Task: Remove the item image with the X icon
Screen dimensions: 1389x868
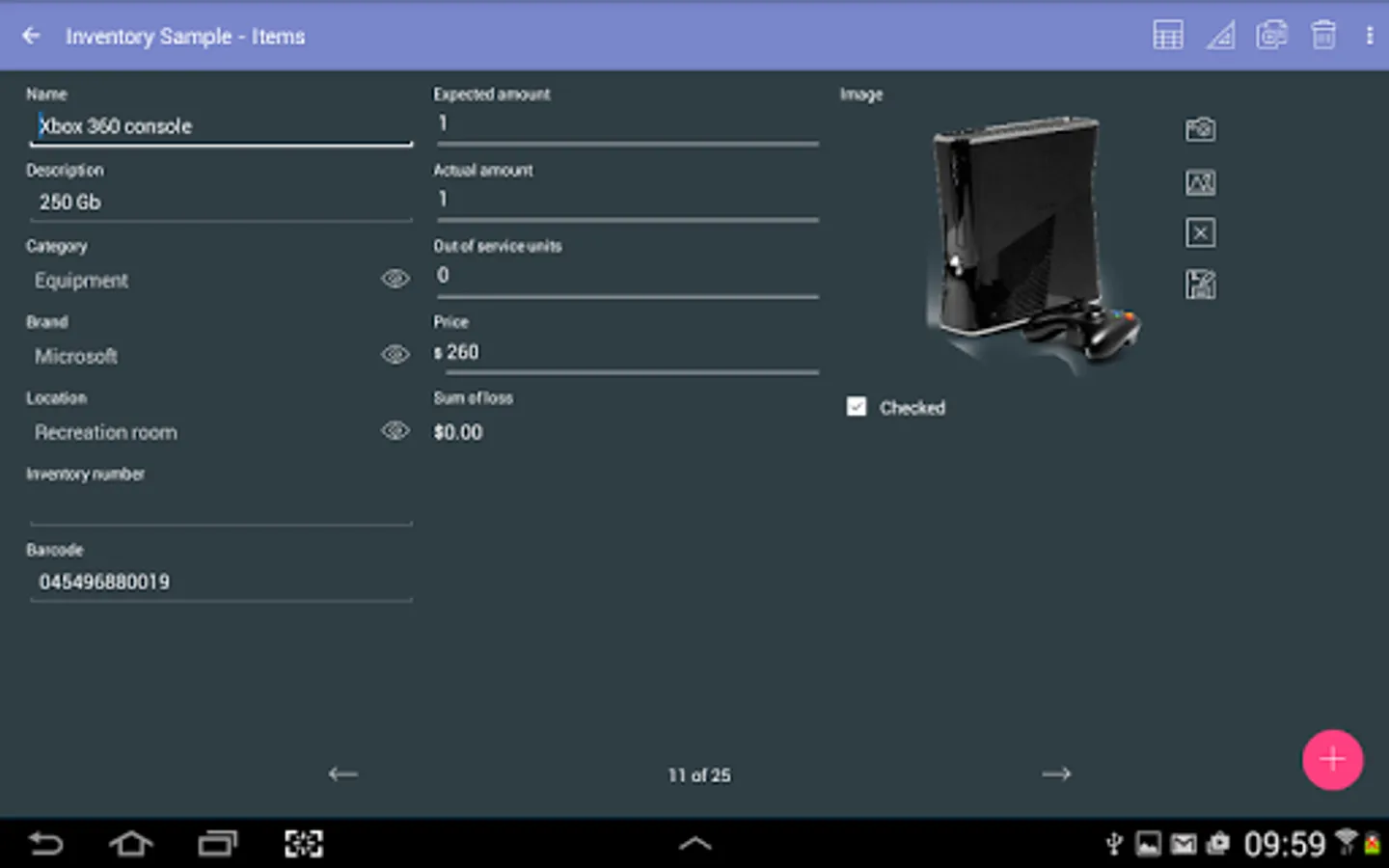Action: point(1200,232)
